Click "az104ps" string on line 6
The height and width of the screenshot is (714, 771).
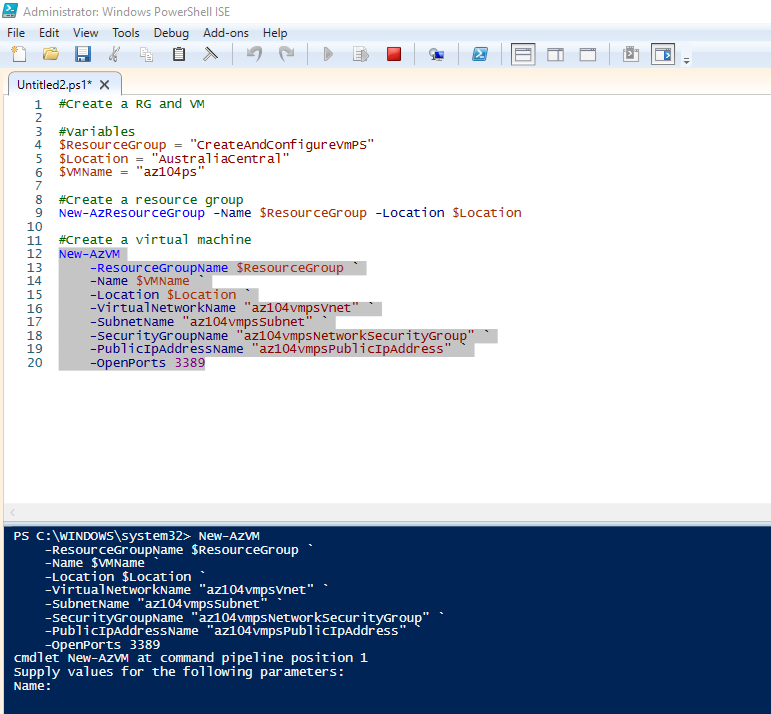click(170, 172)
